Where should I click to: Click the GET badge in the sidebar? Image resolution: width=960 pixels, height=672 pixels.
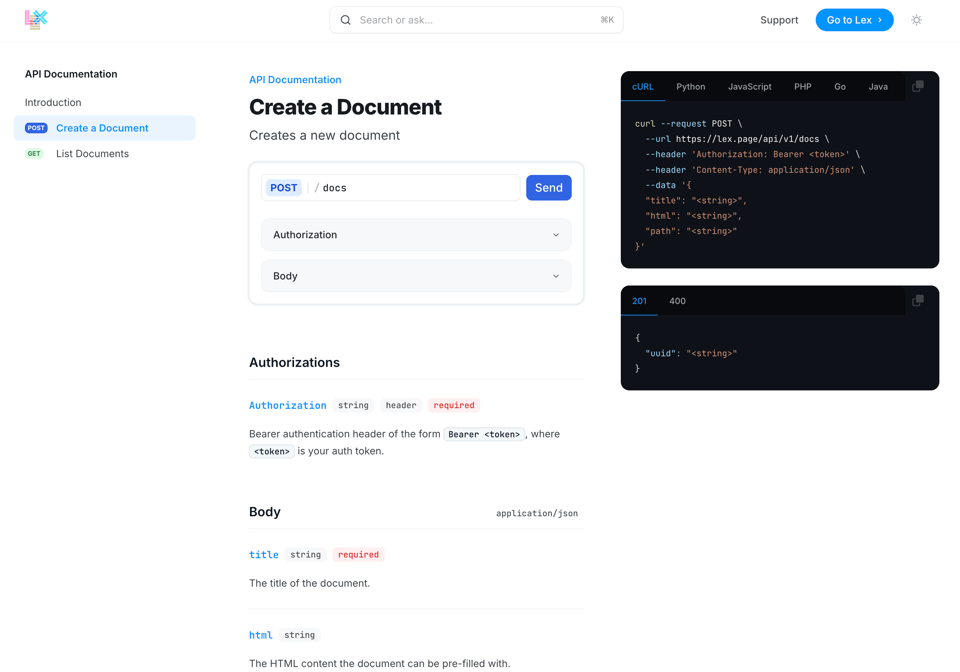pos(34,154)
